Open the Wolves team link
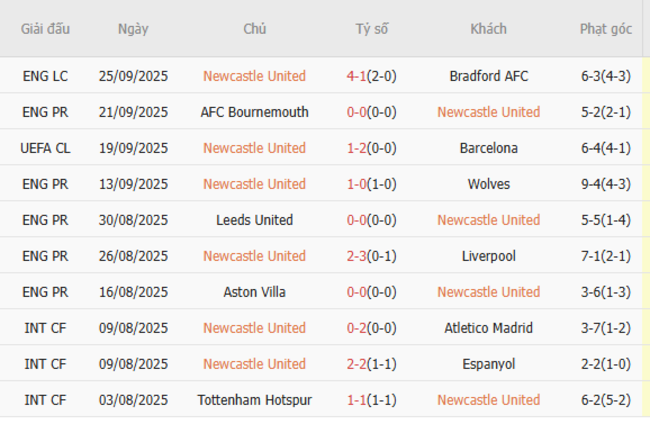 click(488, 184)
